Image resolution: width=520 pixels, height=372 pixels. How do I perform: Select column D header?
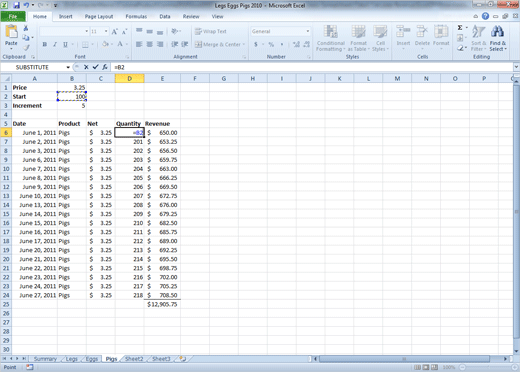(130, 79)
